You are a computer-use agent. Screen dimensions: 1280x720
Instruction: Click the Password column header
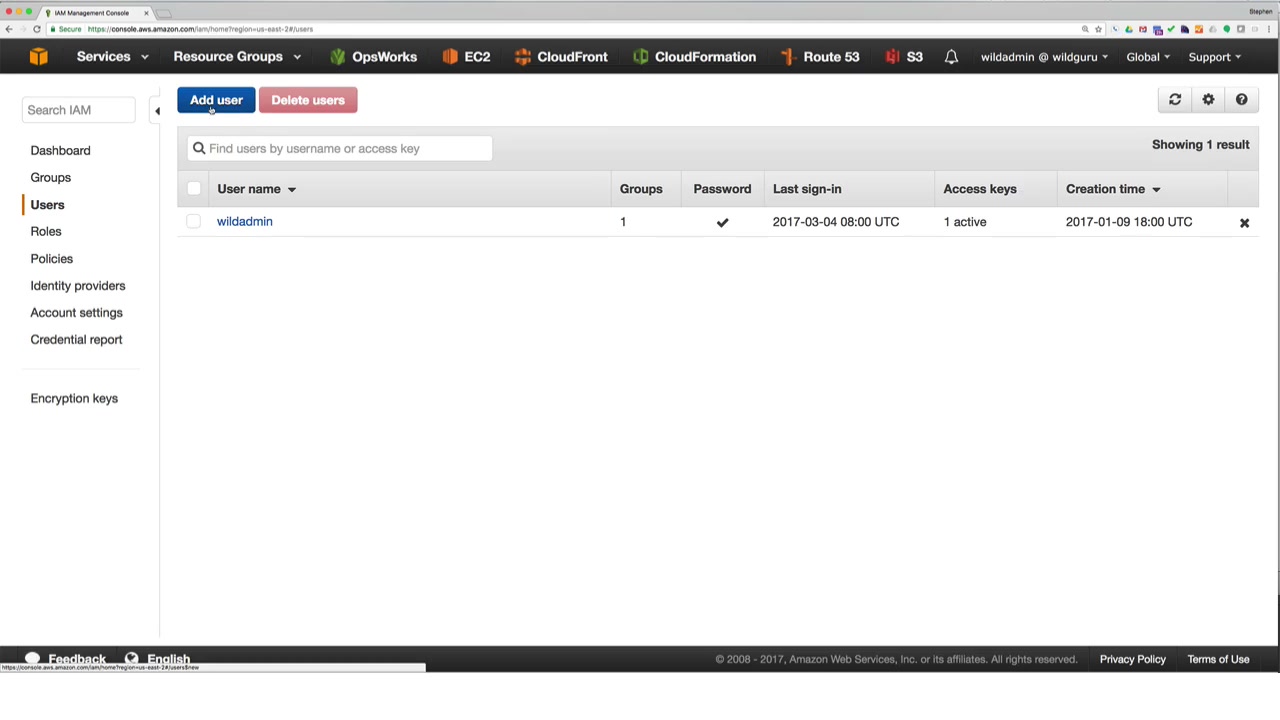[722, 189]
